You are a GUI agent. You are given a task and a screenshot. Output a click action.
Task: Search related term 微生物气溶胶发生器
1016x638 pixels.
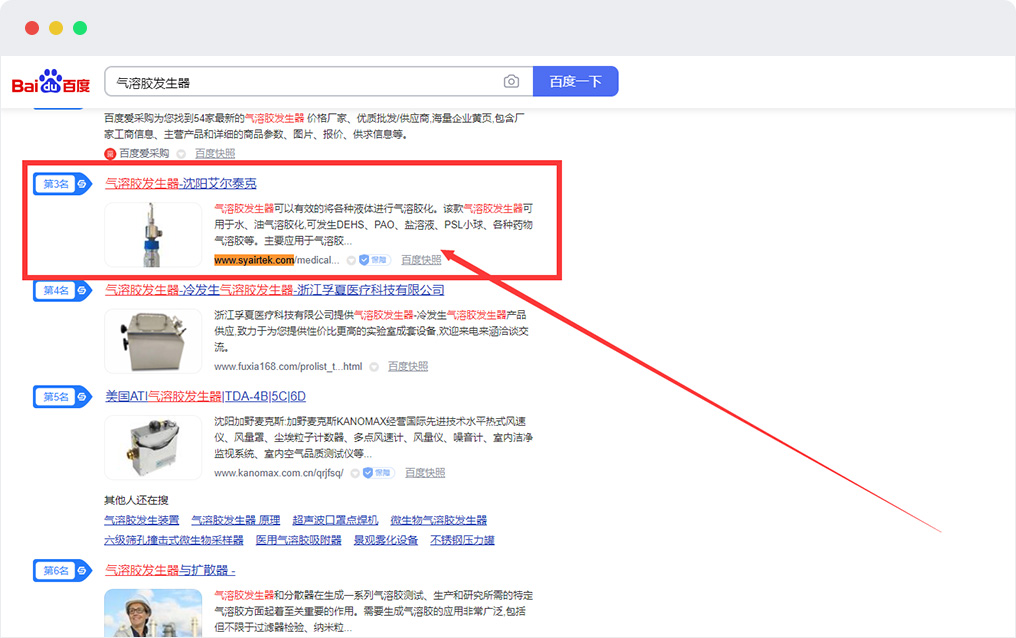pyautogui.click(x=439, y=520)
